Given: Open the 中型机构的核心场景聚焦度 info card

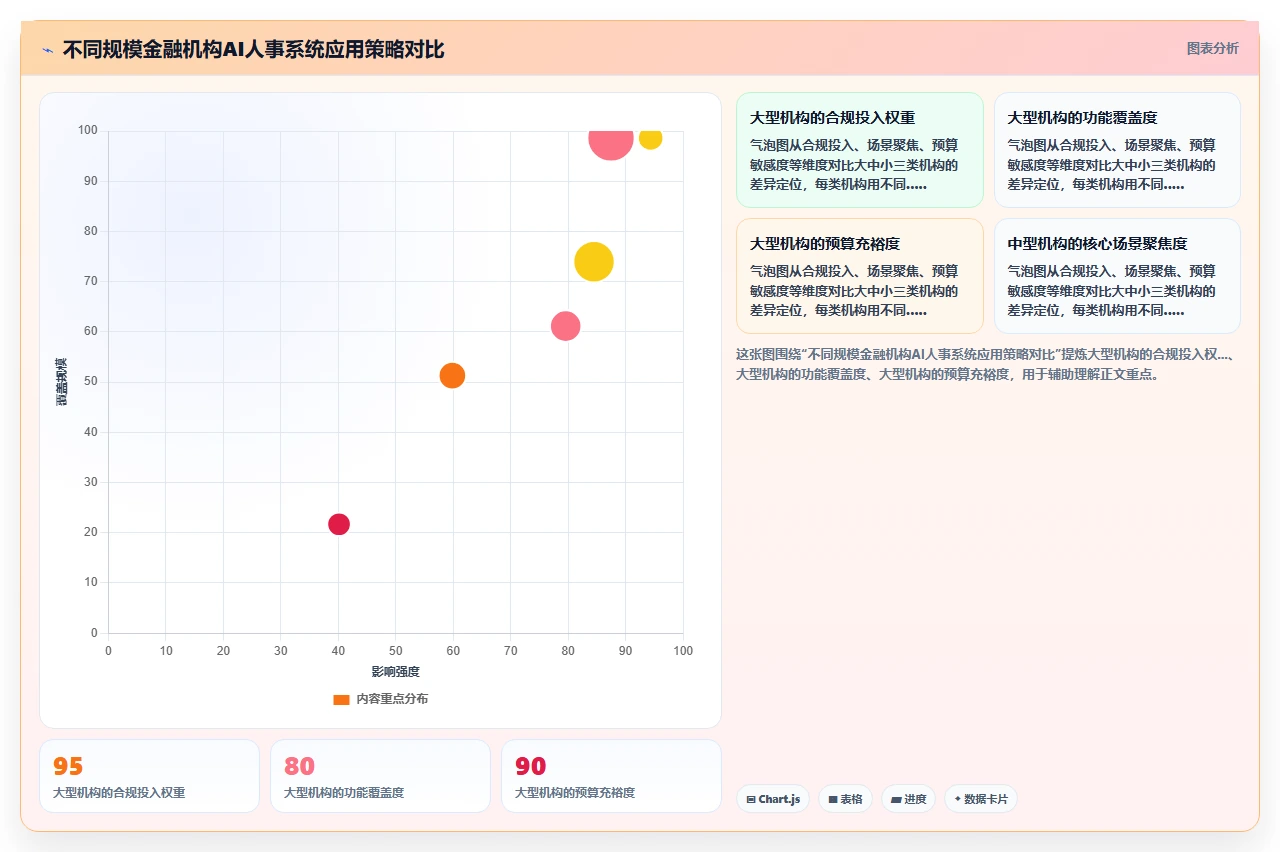Looking at the screenshot, I should [x=1117, y=276].
